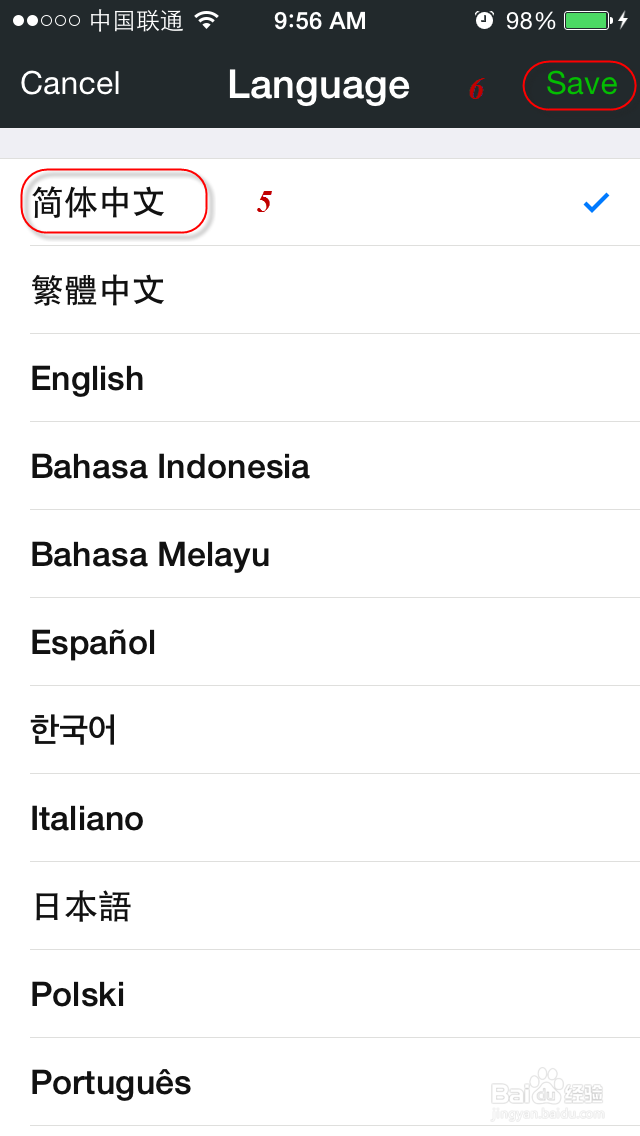Pick Bahasa Melayu language
The image size is (640, 1136).
150,555
